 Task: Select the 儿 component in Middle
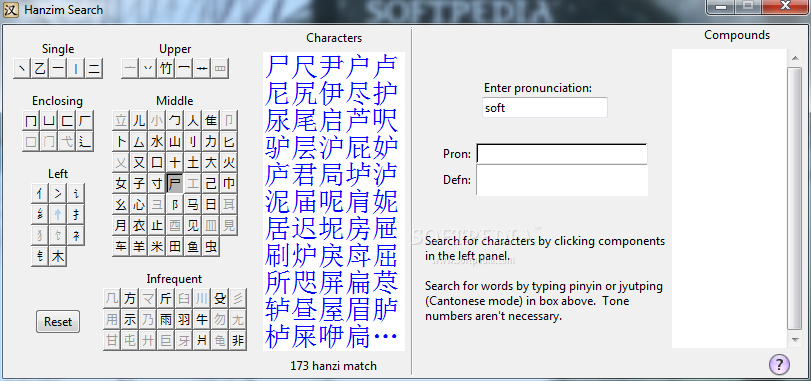point(139,120)
